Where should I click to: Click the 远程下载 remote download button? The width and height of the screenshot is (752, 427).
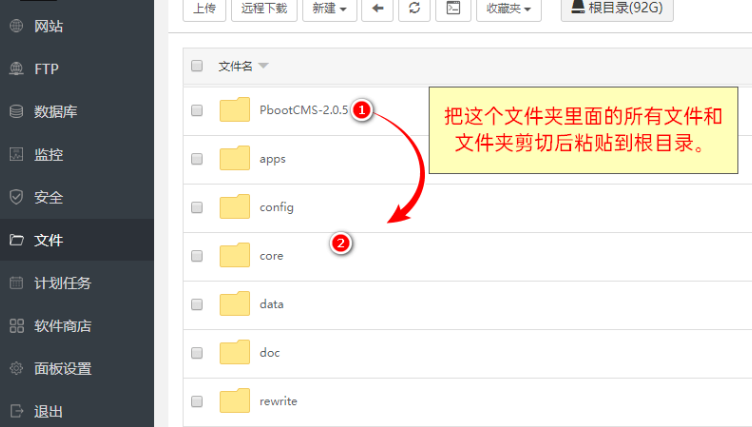tap(264, 9)
